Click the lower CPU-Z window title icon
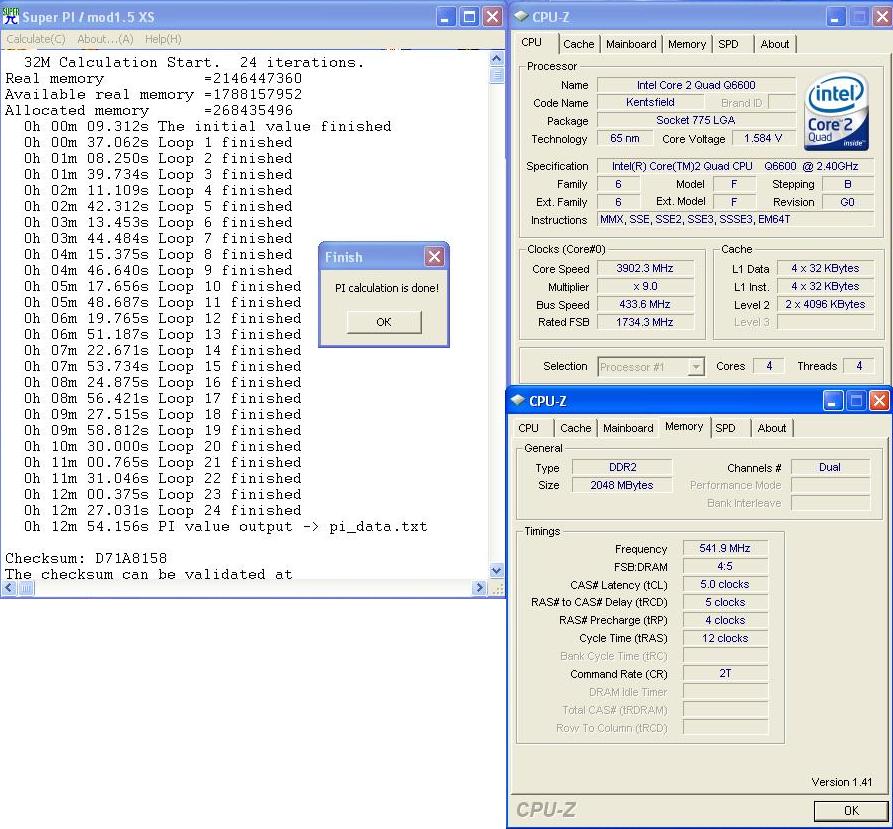Viewport: 893px width, 829px height. click(x=518, y=400)
